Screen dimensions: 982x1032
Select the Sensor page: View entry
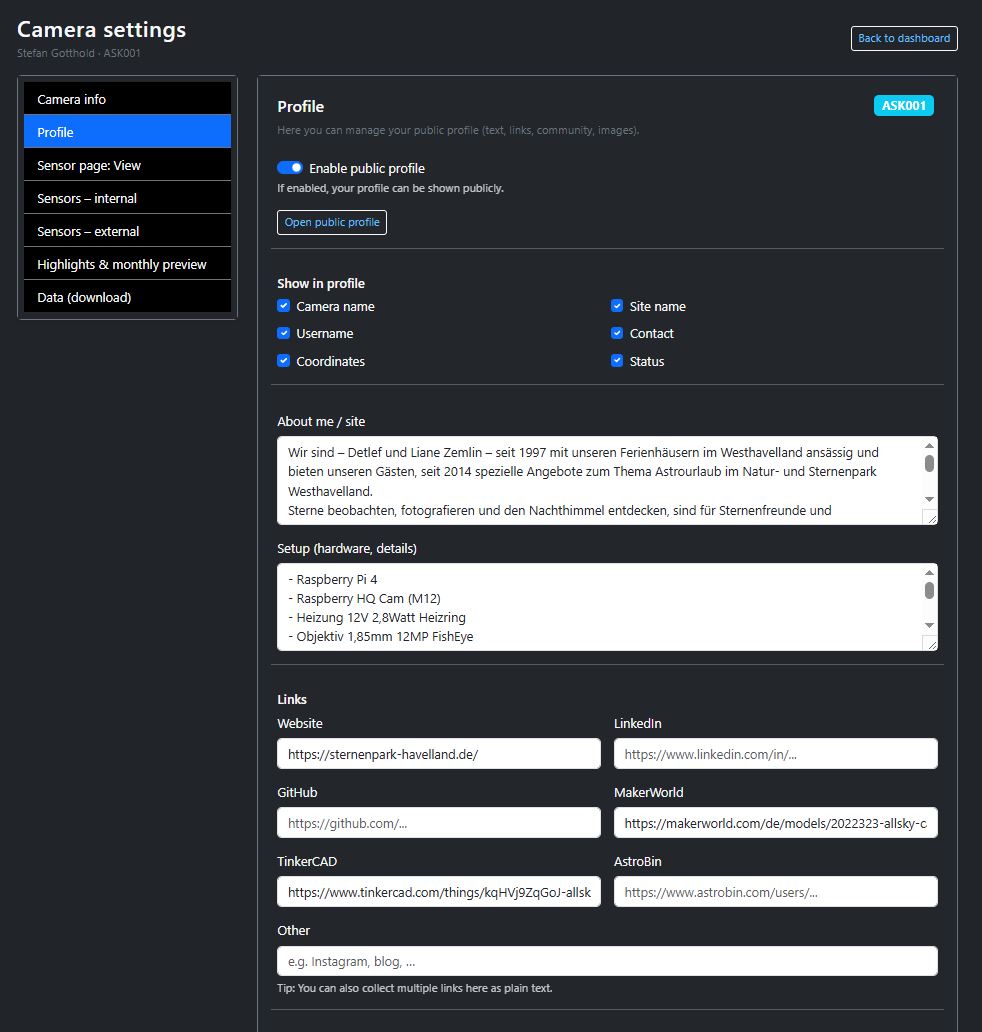[127, 164]
